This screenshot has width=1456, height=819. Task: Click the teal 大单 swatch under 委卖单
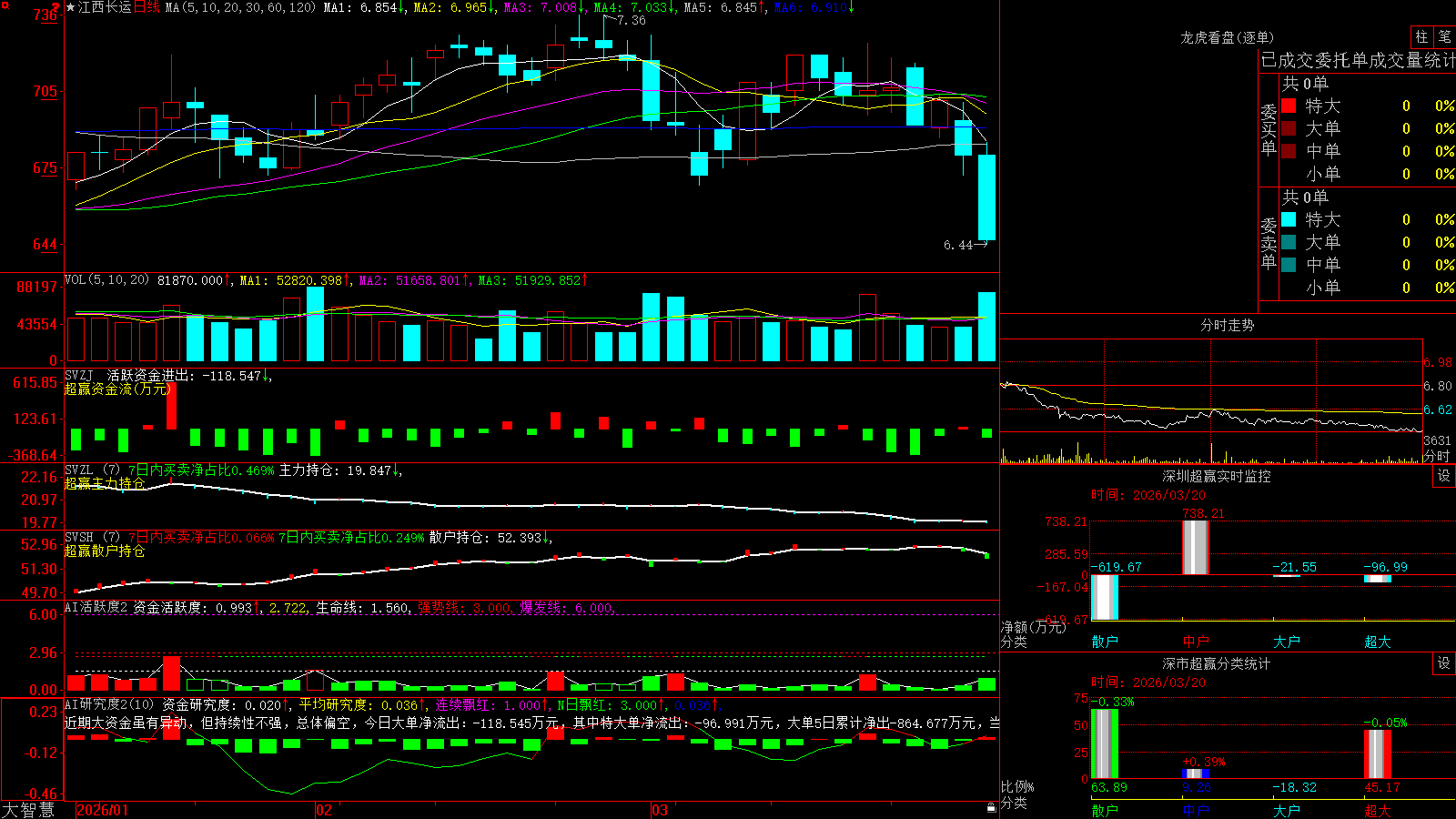pyautogui.click(x=1289, y=242)
